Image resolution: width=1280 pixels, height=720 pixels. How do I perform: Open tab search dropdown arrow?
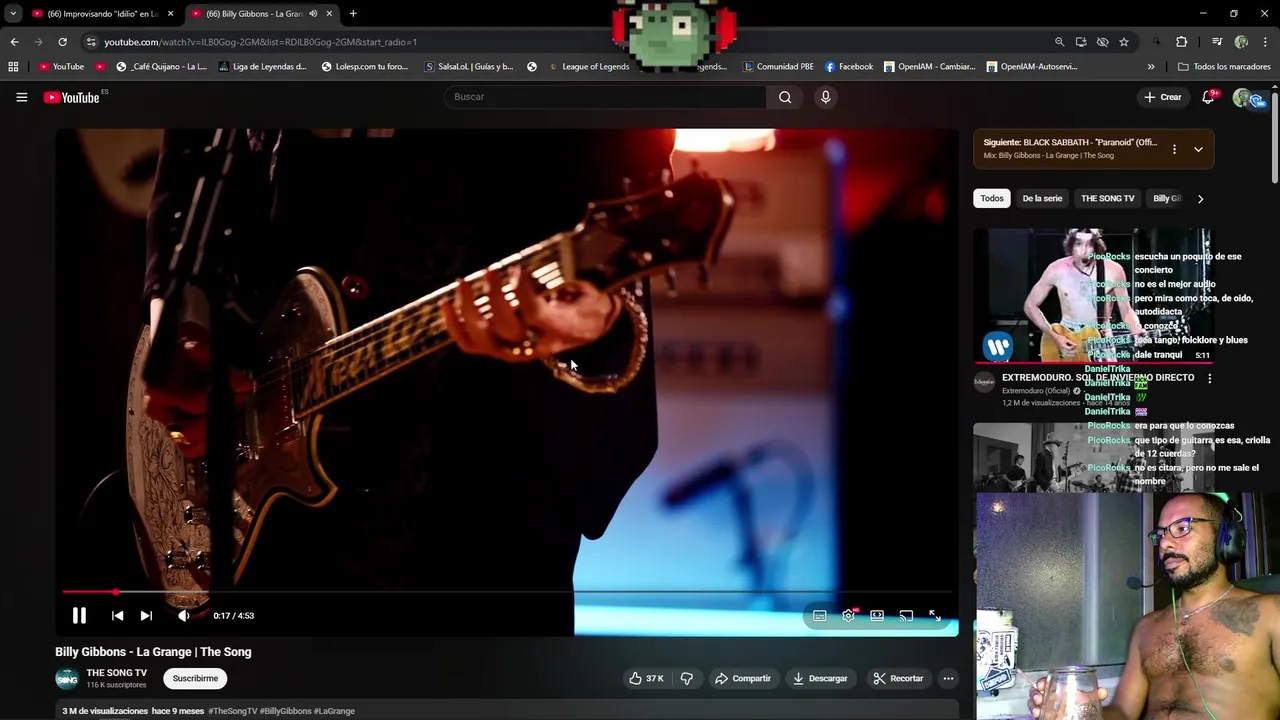[x=13, y=14]
